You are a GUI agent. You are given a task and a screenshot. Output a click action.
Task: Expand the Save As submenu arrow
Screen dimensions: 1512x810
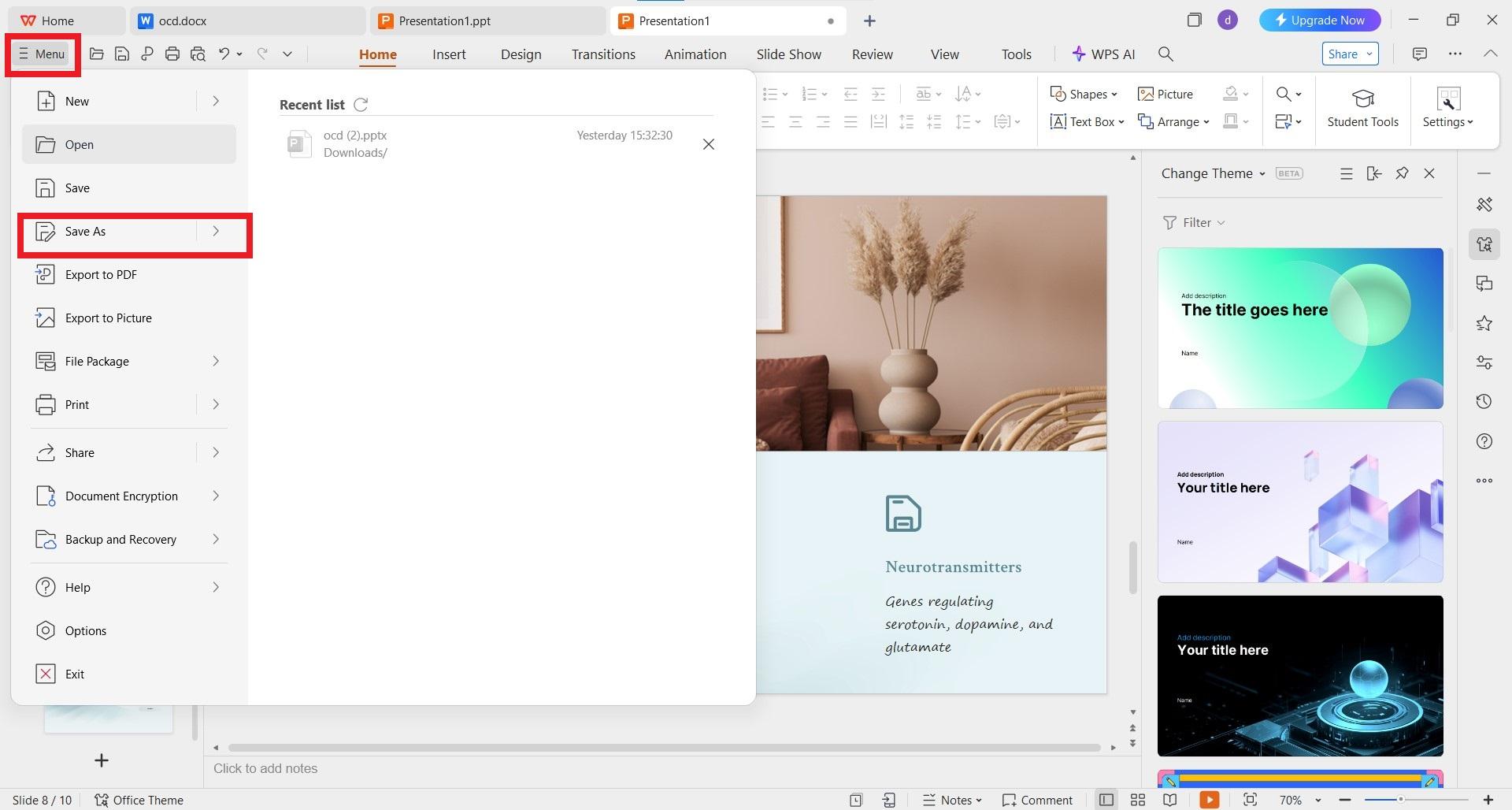(x=216, y=231)
